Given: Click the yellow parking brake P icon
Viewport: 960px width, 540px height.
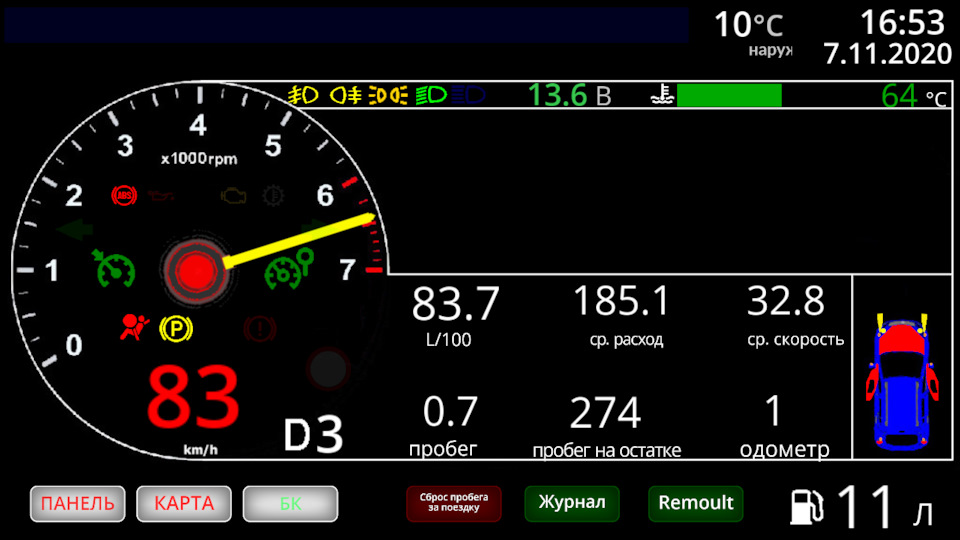Looking at the screenshot, I should (x=176, y=329).
